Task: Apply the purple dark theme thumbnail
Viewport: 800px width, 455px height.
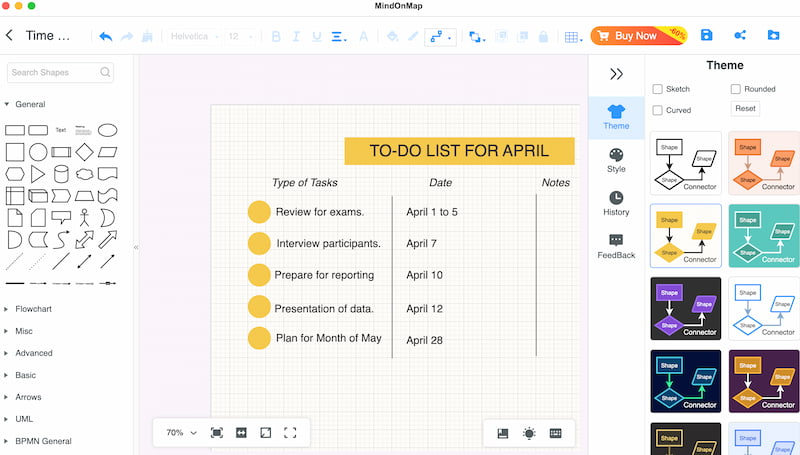Action: [x=686, y=309]
